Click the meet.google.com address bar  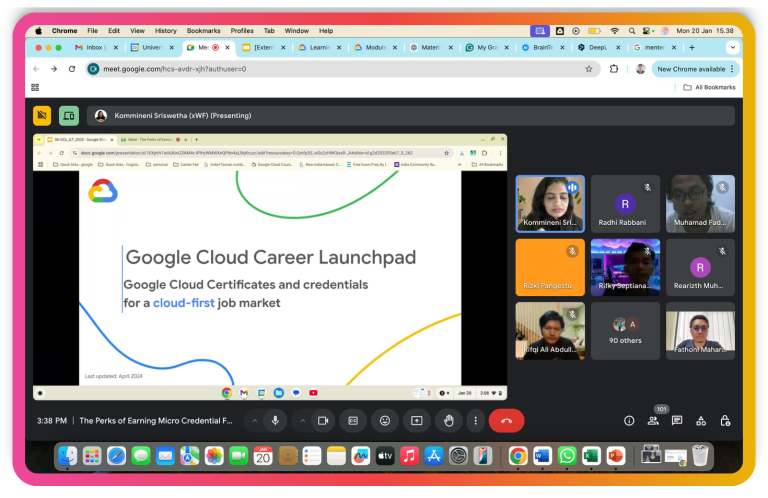point(343,69)
